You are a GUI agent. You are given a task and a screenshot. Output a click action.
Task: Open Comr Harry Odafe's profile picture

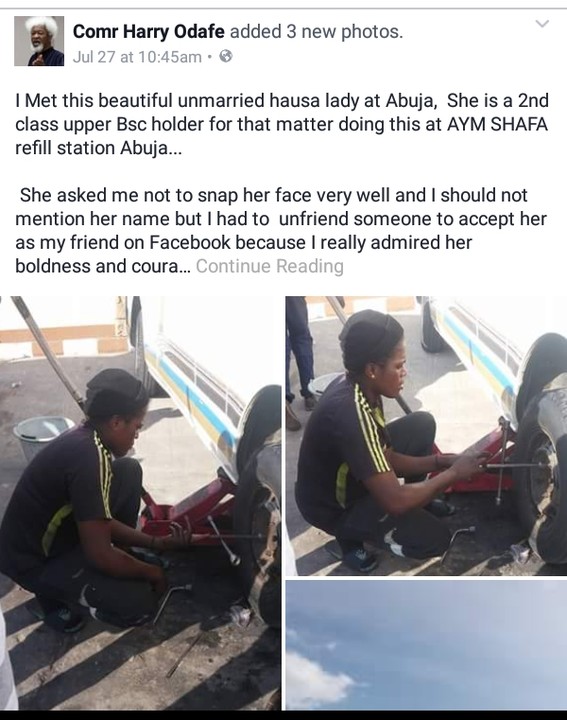click(39, 41)
